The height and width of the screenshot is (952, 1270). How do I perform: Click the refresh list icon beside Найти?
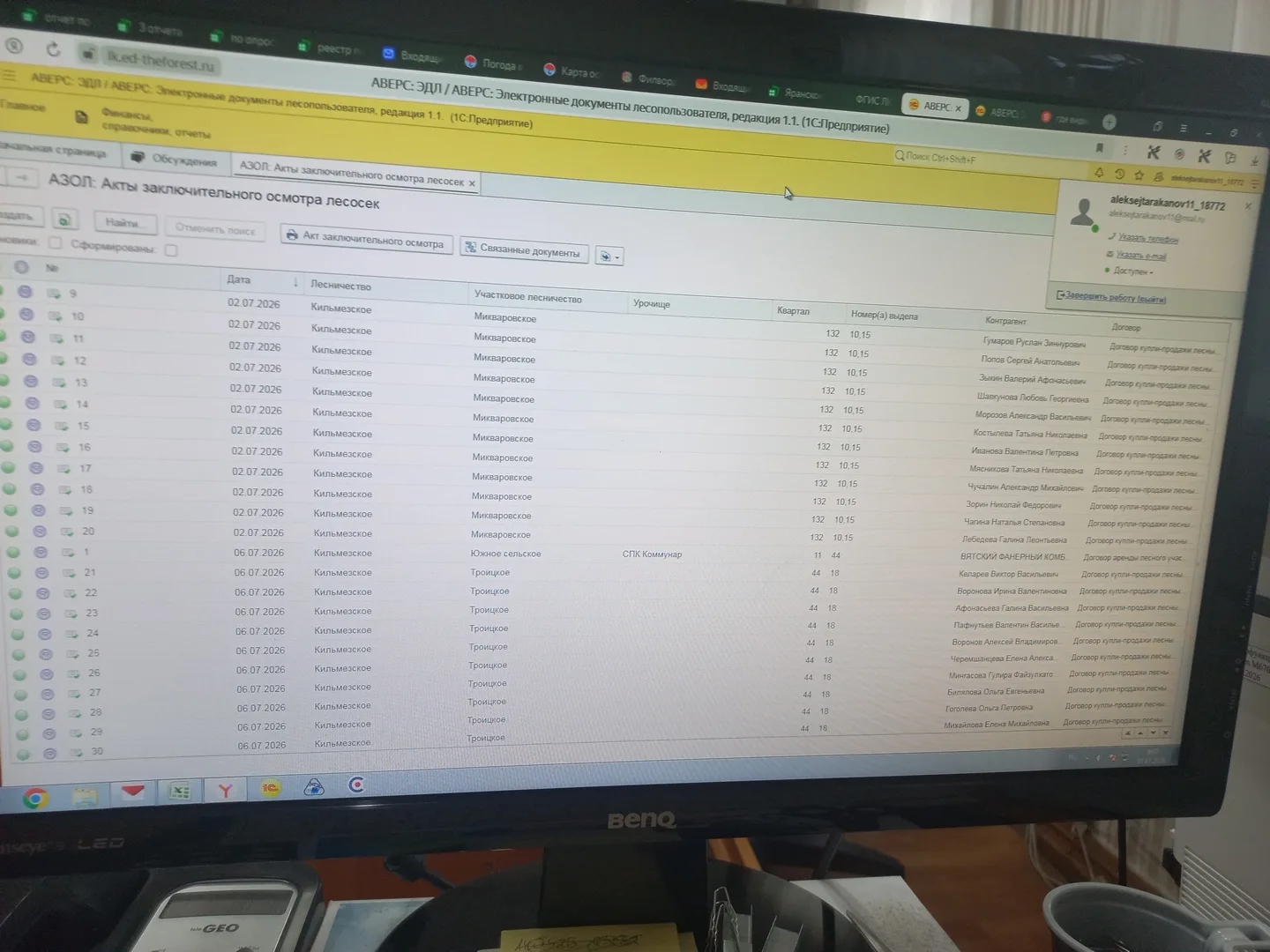(64, 219)
